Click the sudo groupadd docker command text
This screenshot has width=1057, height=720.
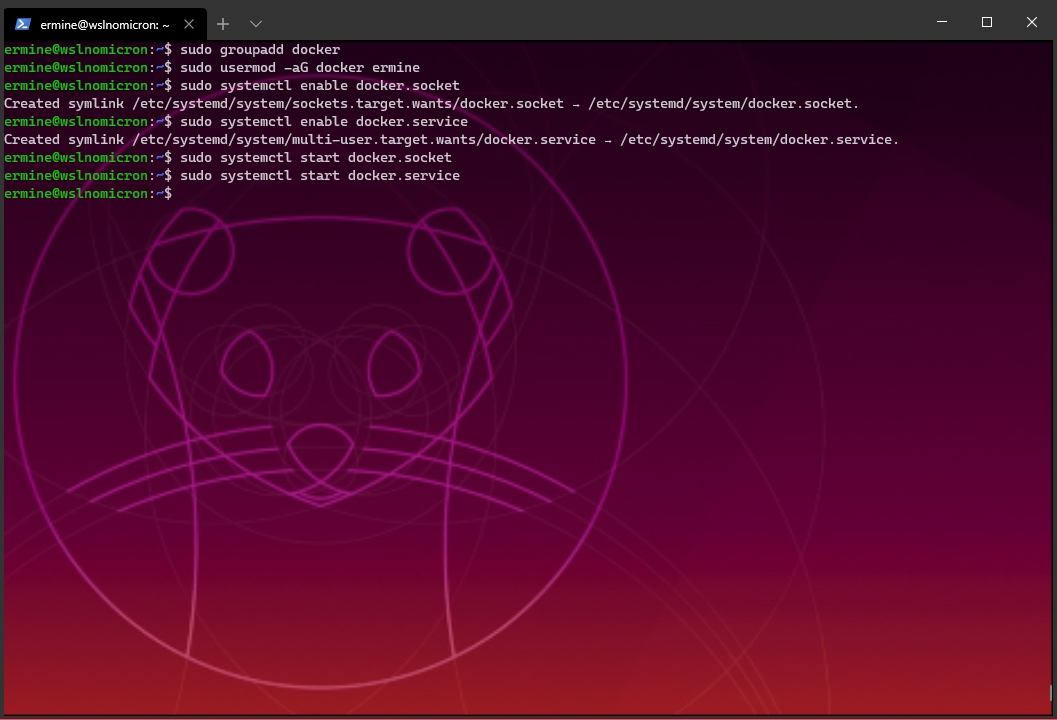[x=262, y=49]
